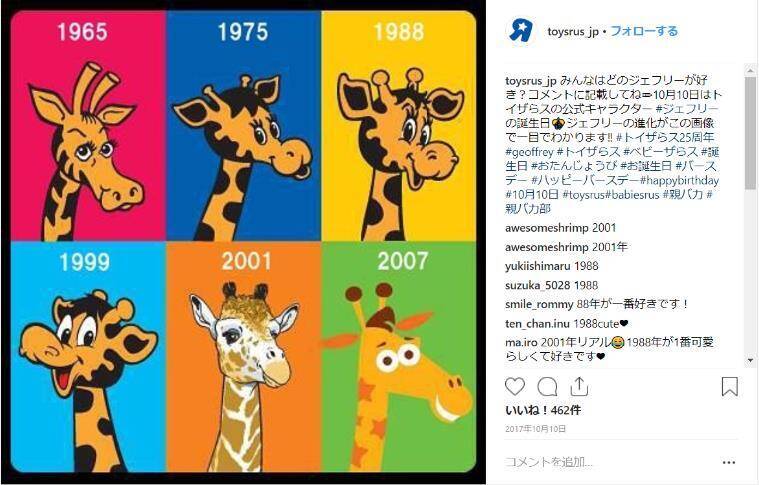Open toysrus_jp profile avatar

pyautogui.click(x=521, y=31)
